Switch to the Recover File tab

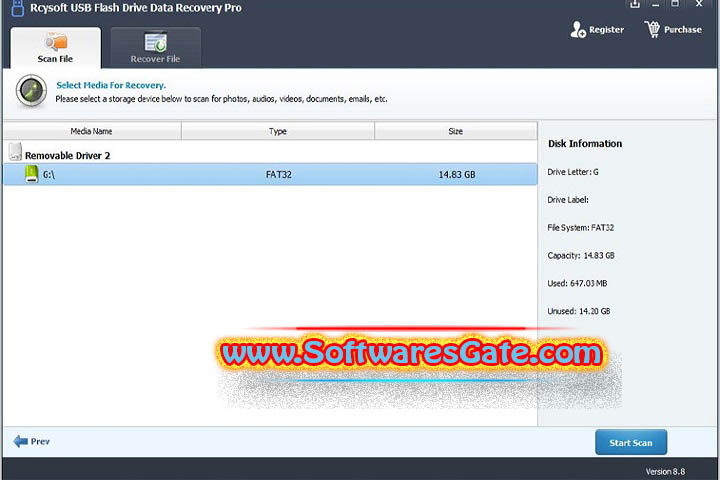(155, 48)
